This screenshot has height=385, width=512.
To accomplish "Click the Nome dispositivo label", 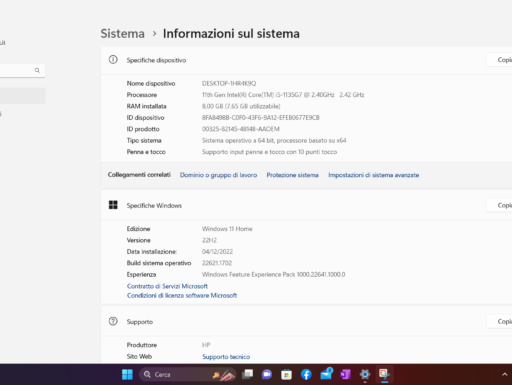I will click(151, 83).
